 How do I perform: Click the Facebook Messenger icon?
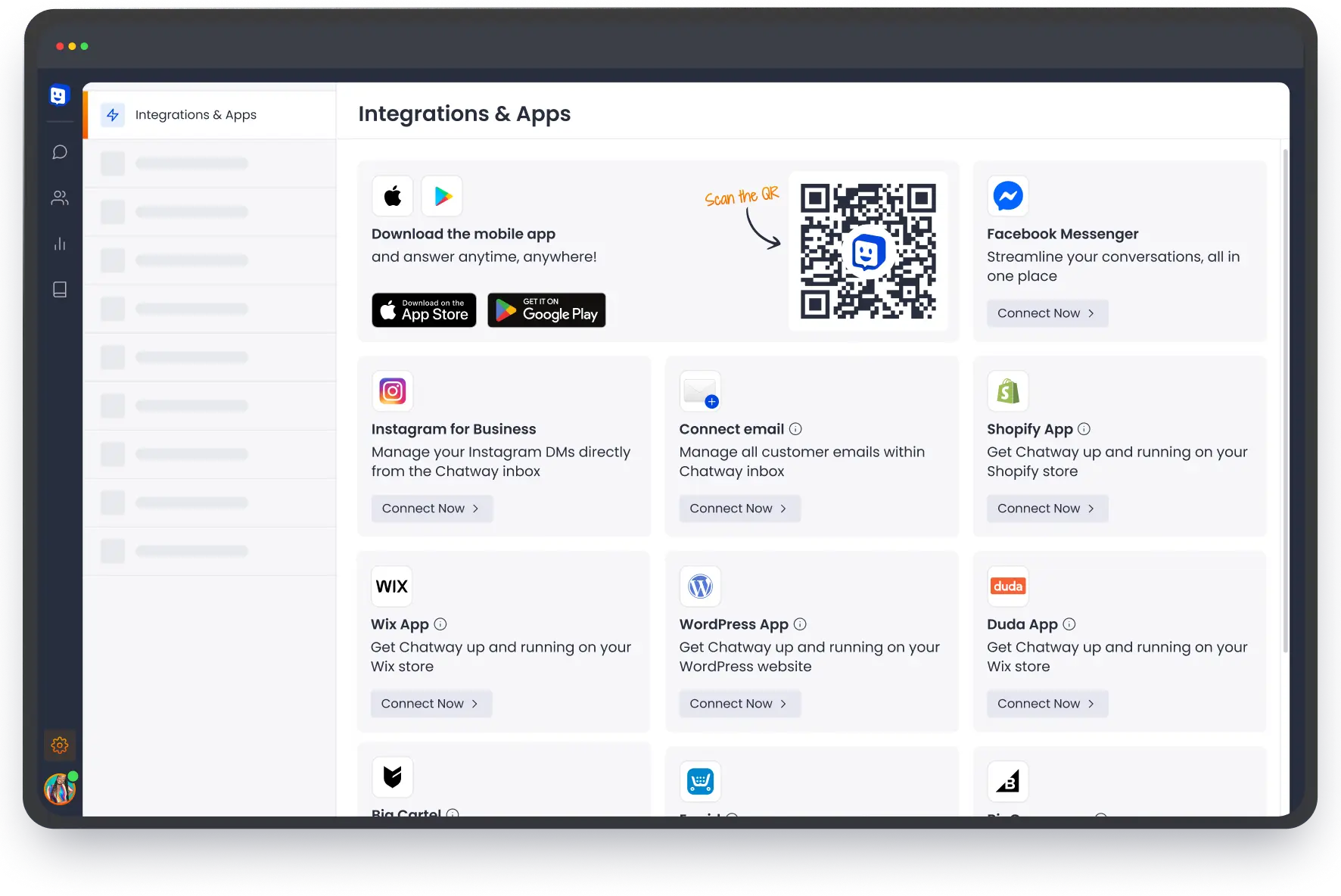tap(1008, 196)
